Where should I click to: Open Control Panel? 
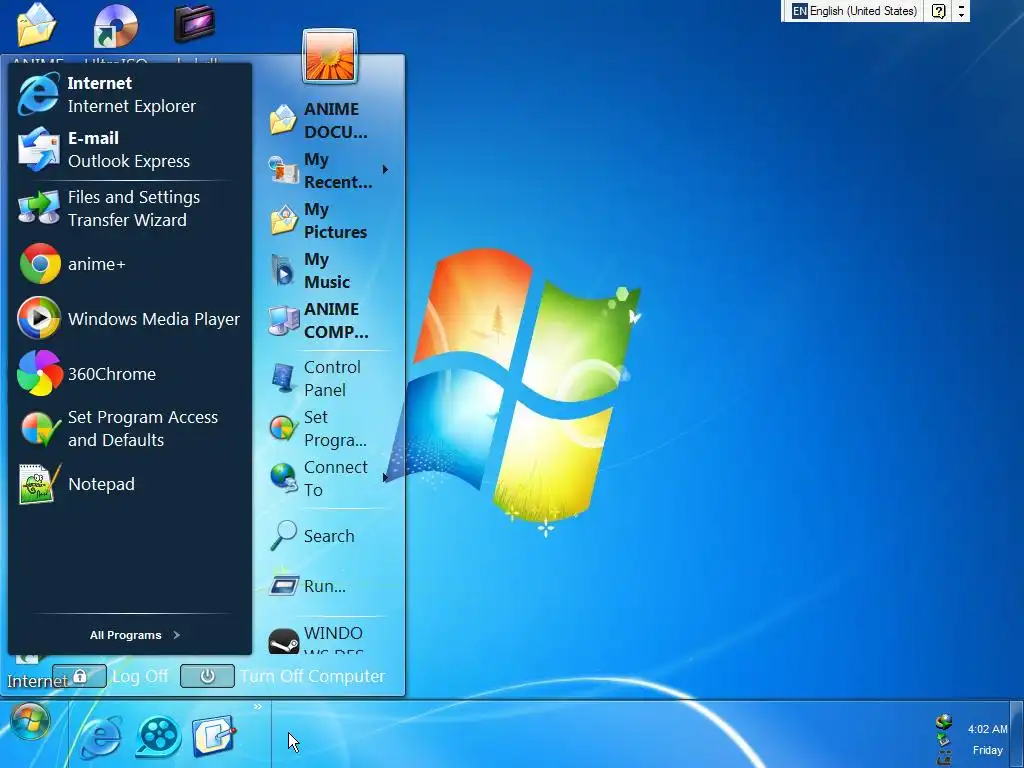[x=328, y=378]
